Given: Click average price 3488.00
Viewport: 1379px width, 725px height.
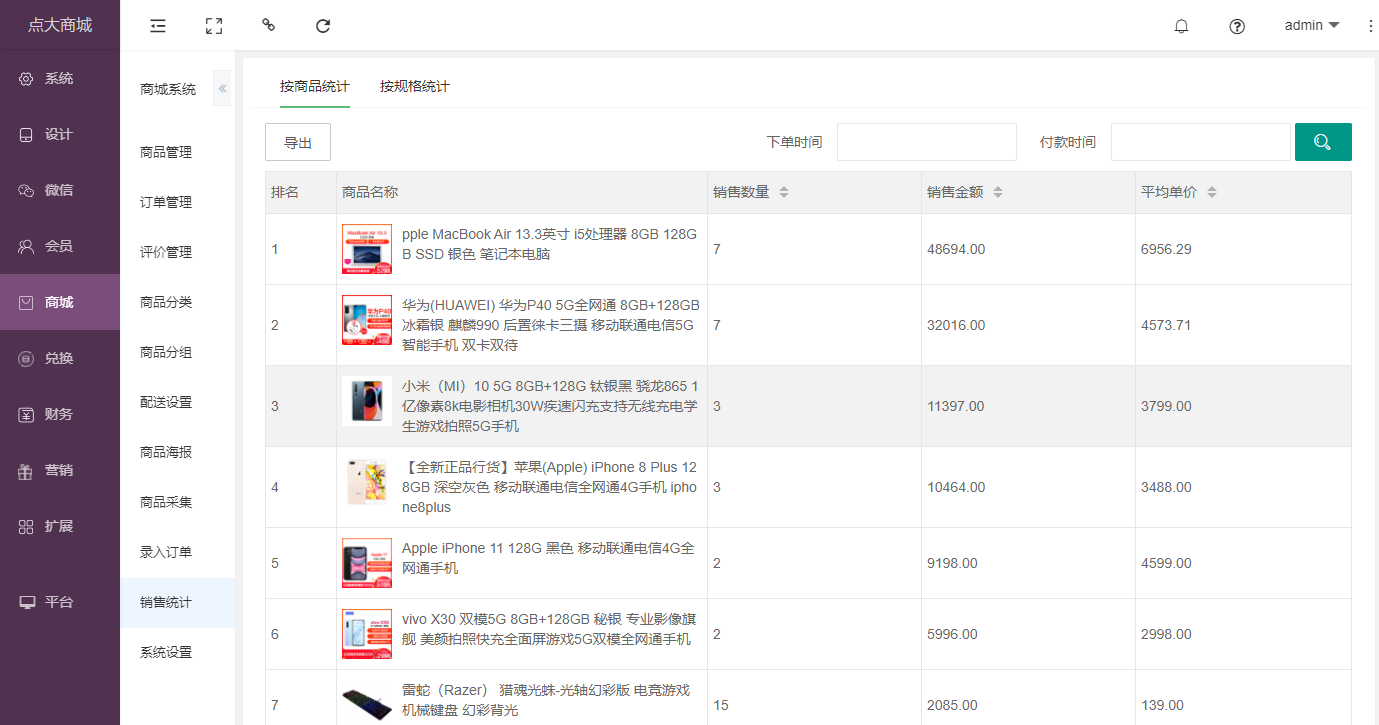Looking at the screenshot, I should 1166,487.
